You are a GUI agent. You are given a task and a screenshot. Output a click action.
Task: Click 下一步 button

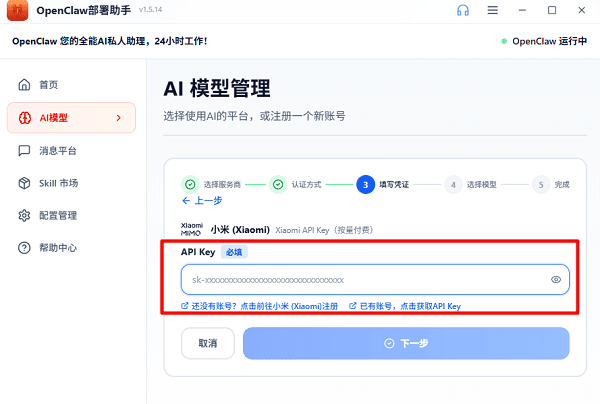tap(406, 343)
